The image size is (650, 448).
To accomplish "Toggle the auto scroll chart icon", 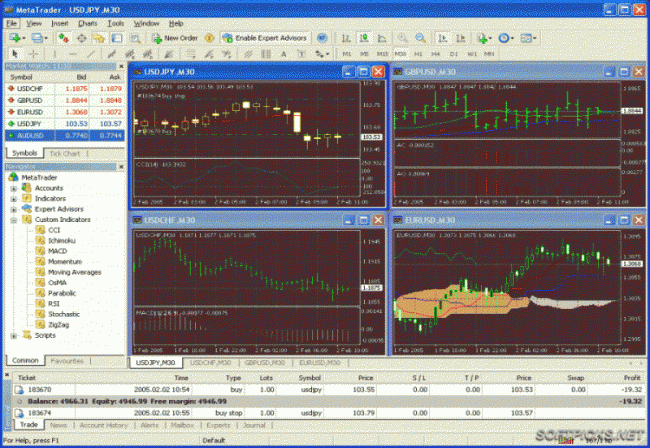I will [443, 38].
